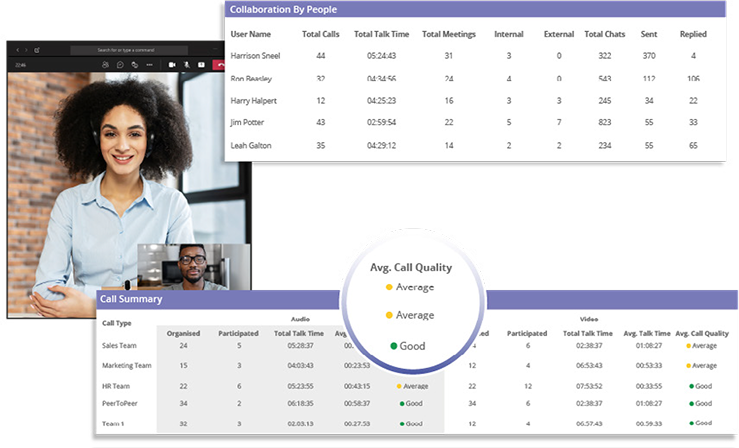The image size is (739, 448).
Task: Open the meeting chat icon
Action: 120,65
